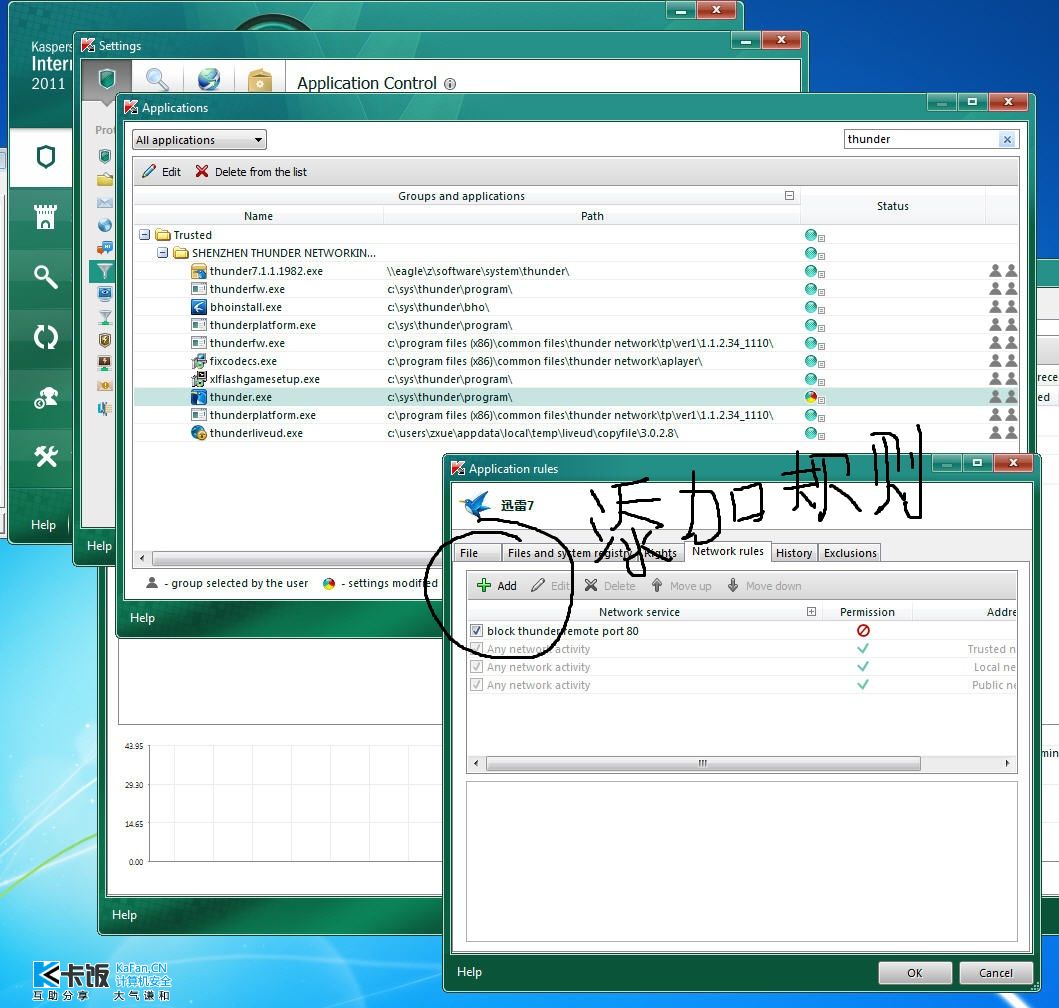
Task: Click the Move up arrow button
Action: coord(681,586)
